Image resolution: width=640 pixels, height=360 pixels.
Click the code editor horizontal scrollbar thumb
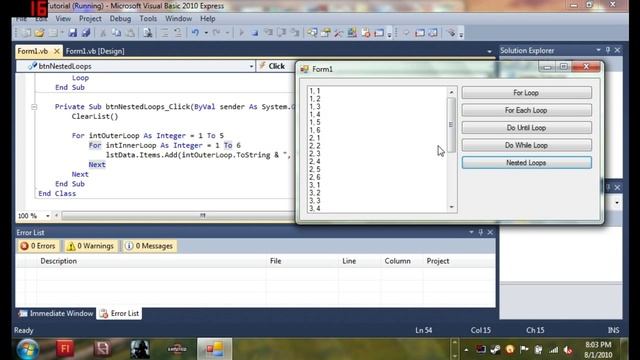tap(203, 216)
